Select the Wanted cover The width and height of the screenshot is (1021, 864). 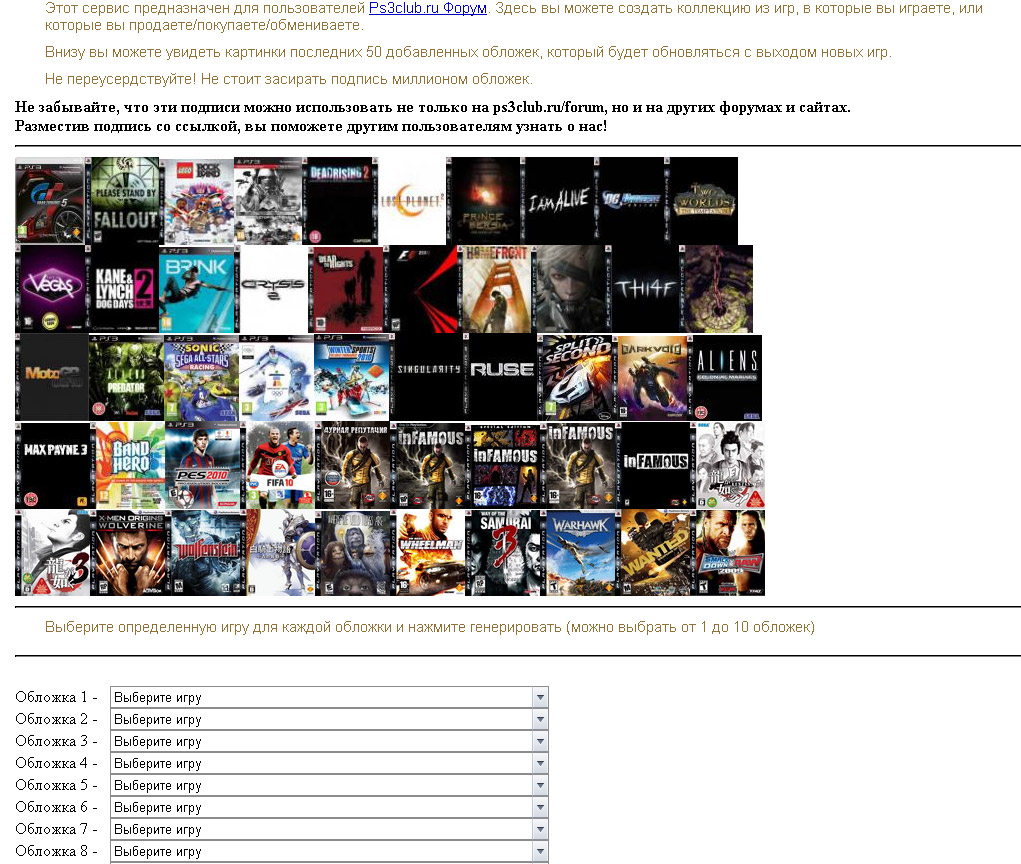(x=654, y=553)
